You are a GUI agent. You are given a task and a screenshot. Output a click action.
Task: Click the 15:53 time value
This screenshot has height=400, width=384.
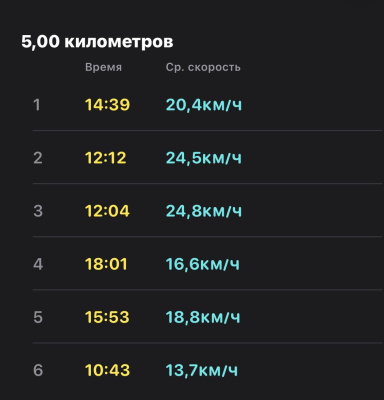click(107, 317)
